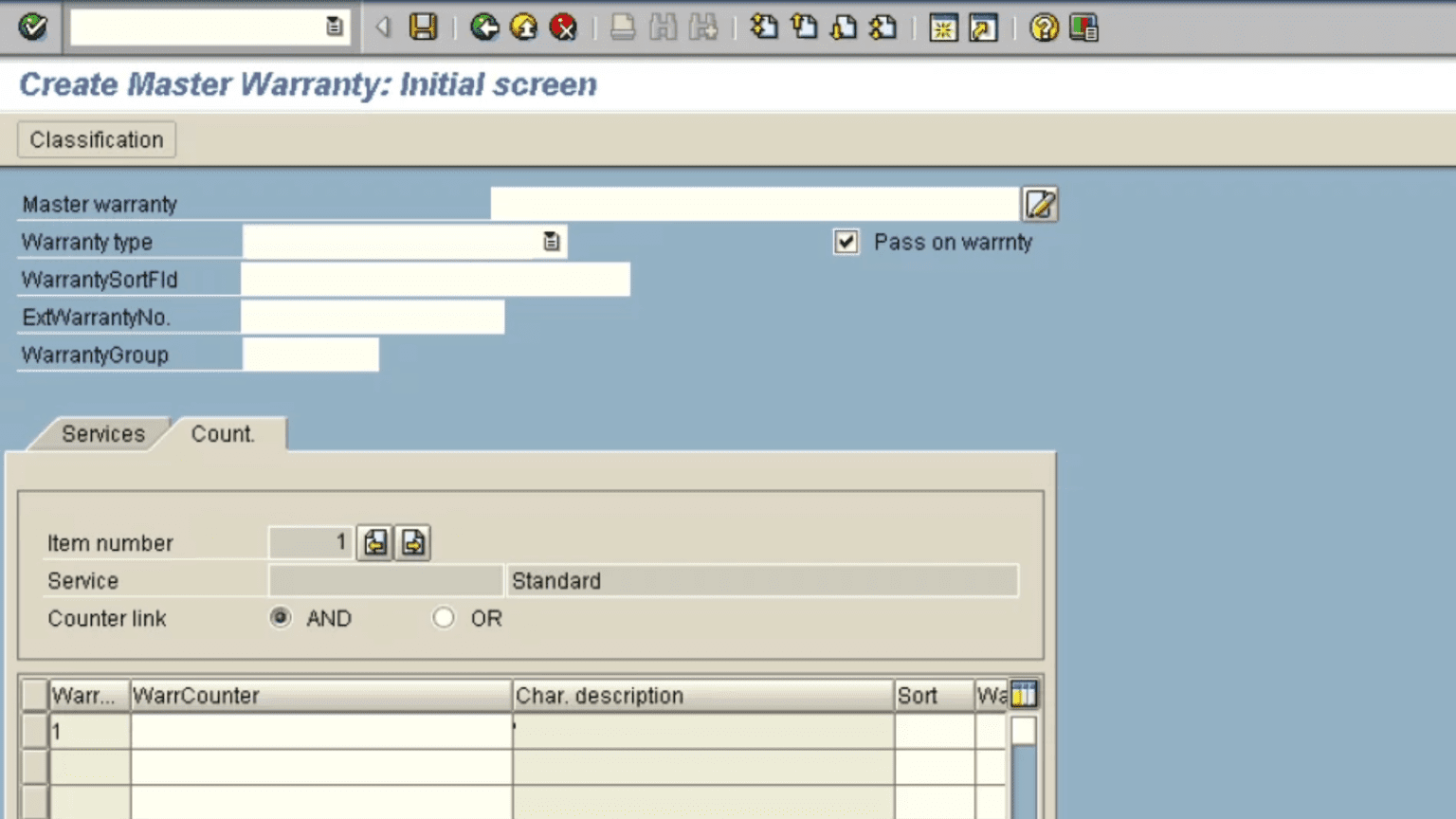
Task: Select the Count. tab
Action: [x=223, y=434]
